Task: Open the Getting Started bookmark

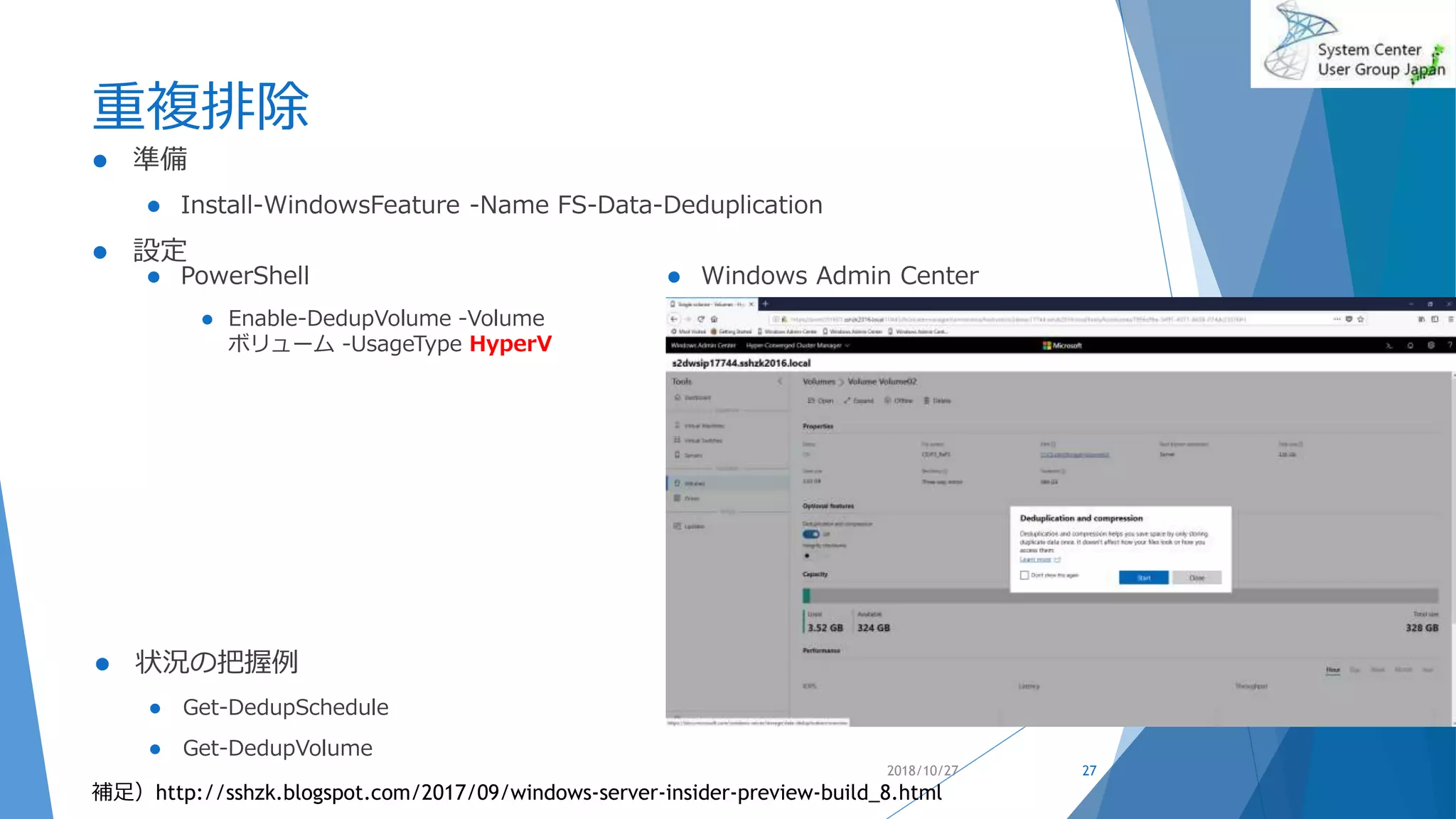Action: 732,331
